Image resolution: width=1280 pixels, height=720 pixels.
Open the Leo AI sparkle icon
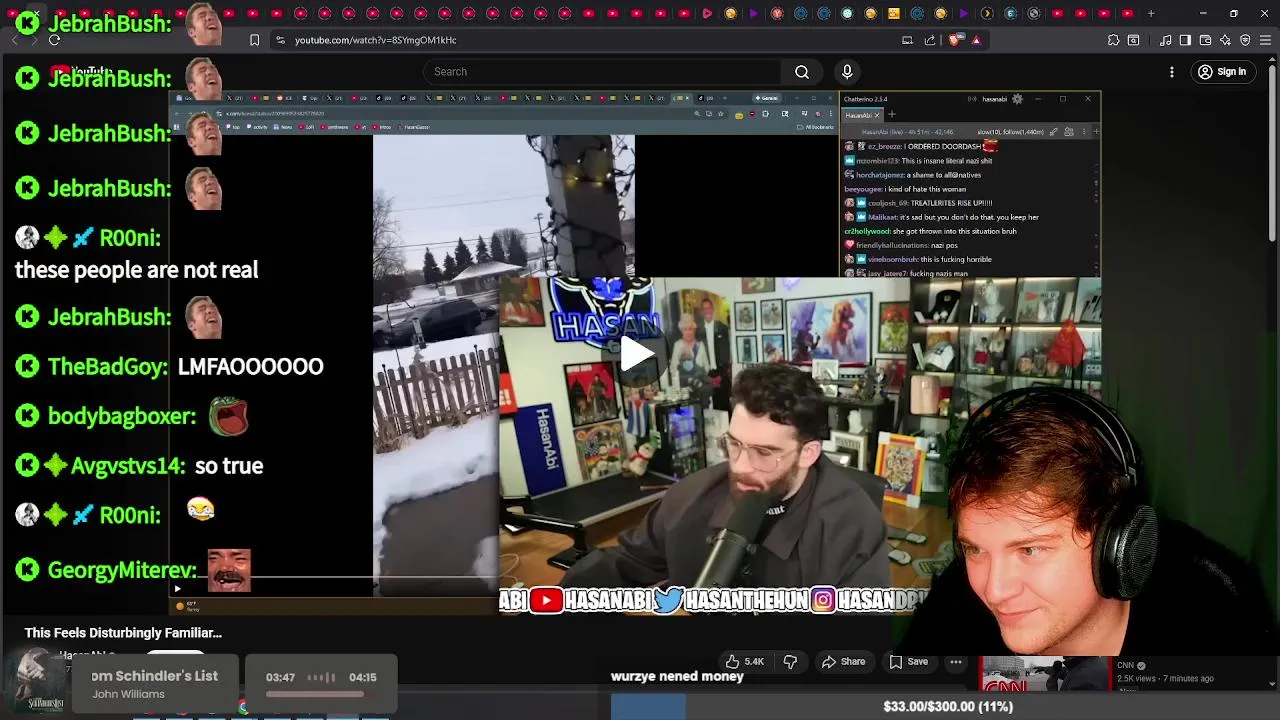click(1225, 40)
